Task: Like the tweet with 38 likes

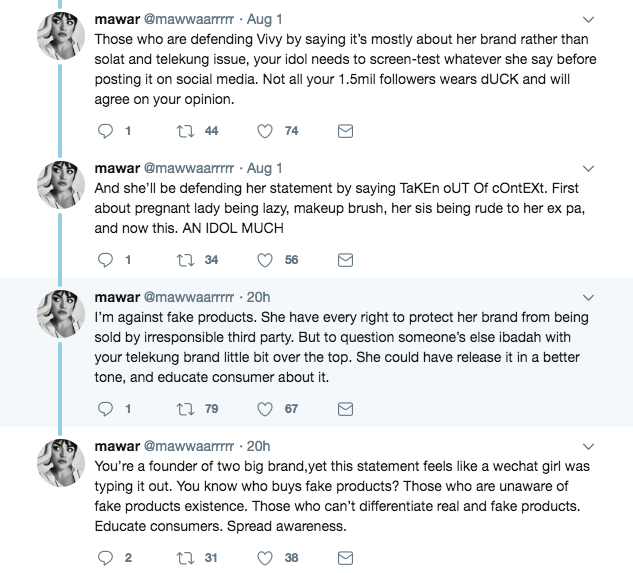Action: (266, 558)
